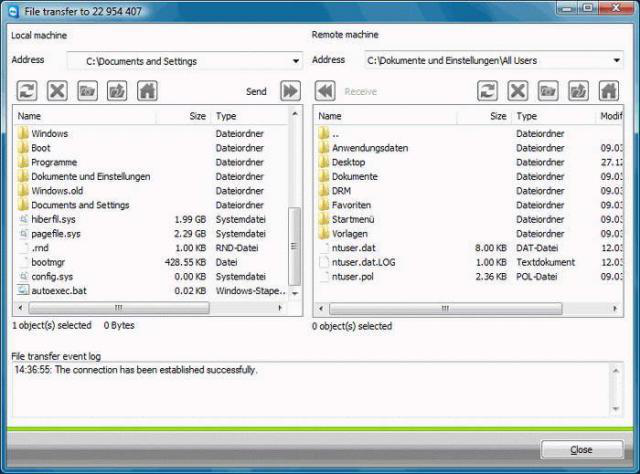Go to home folder on local machine
The width and height of the screenshot is (640, 474).
(147, 91)
